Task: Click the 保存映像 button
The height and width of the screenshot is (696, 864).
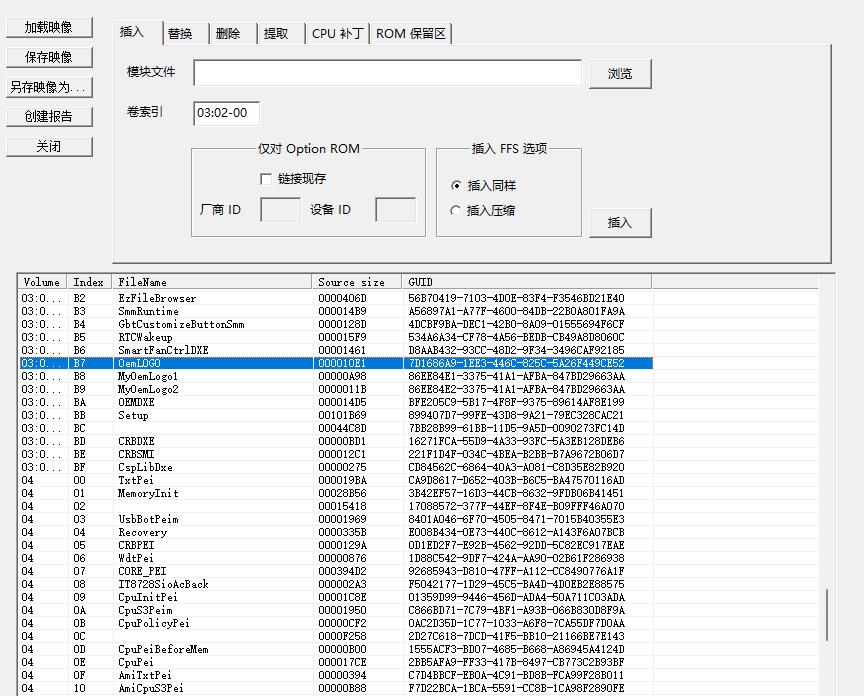Action: point(49,57)
